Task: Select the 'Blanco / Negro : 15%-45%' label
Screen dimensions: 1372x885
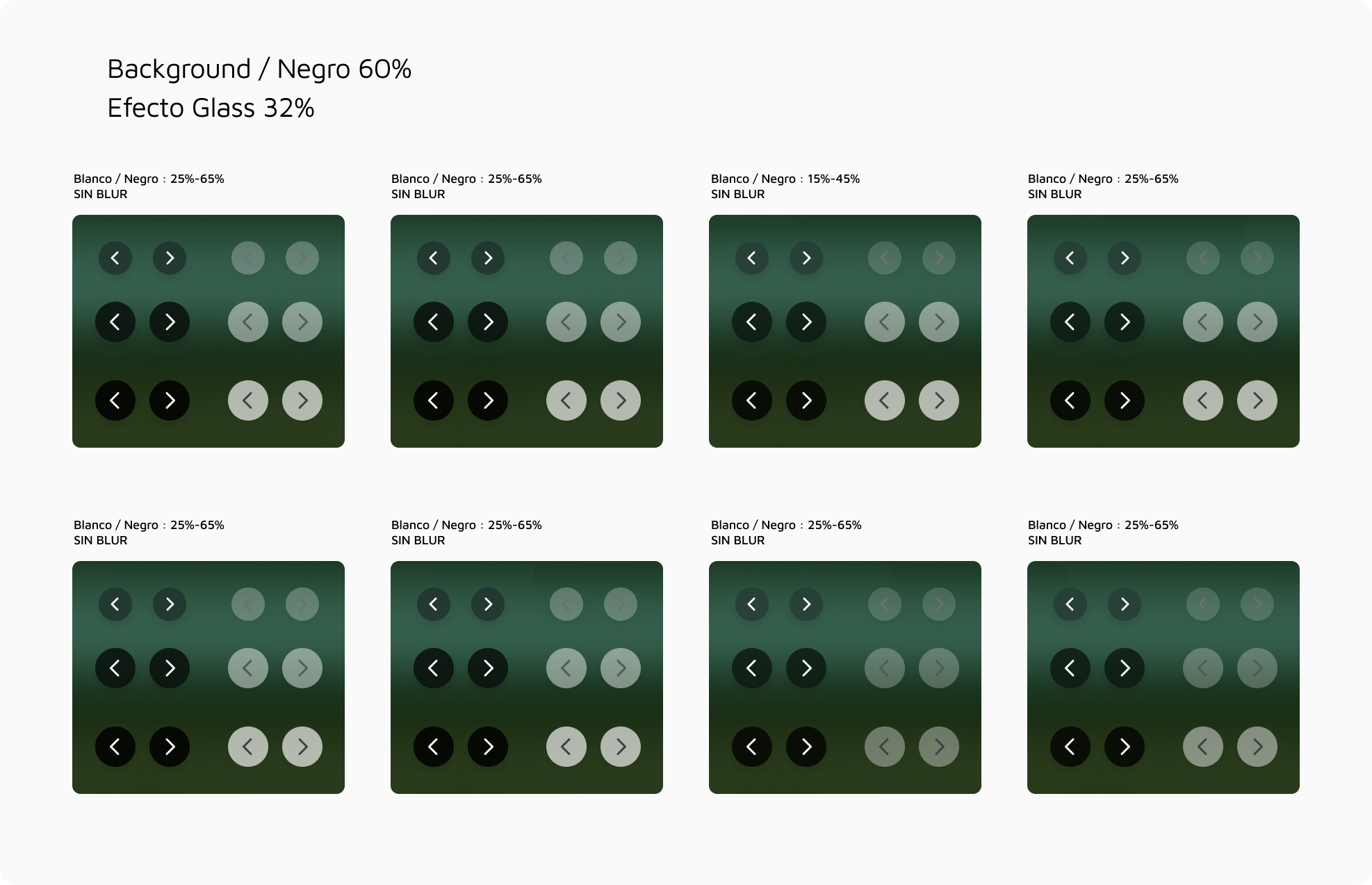Action: (785, 179)
